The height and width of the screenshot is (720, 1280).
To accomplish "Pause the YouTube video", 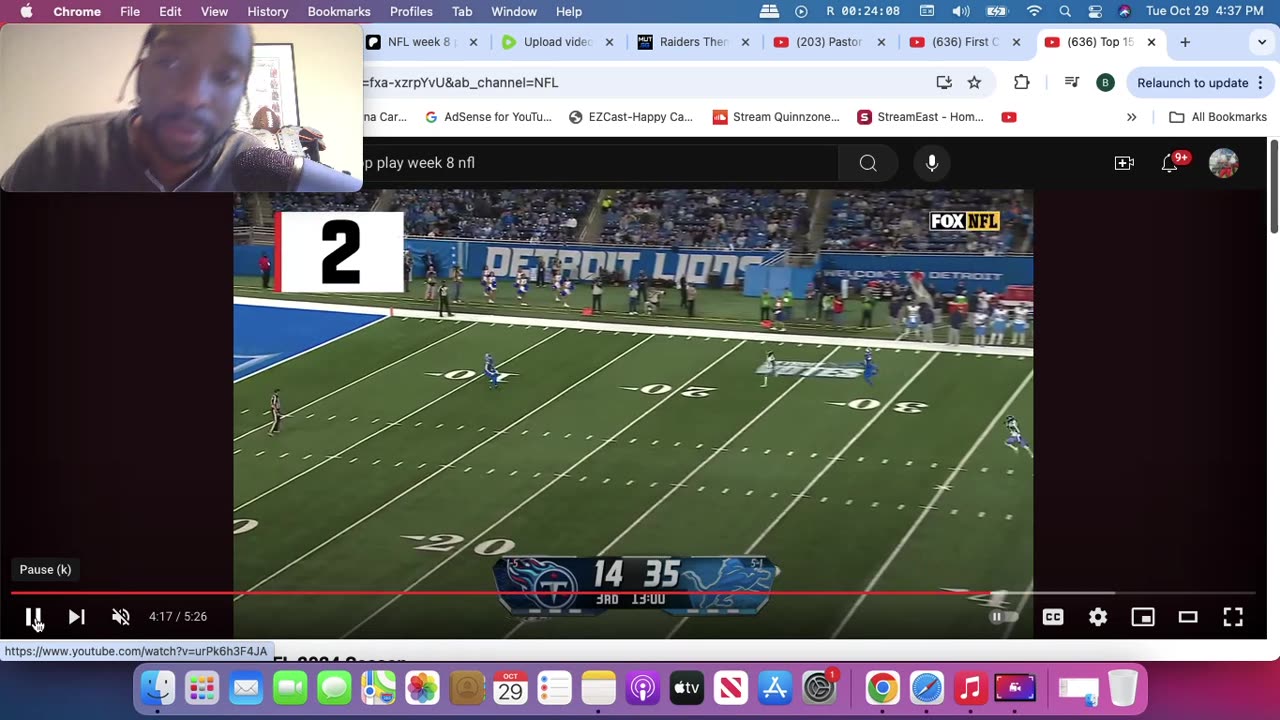I will click(33, 616).
